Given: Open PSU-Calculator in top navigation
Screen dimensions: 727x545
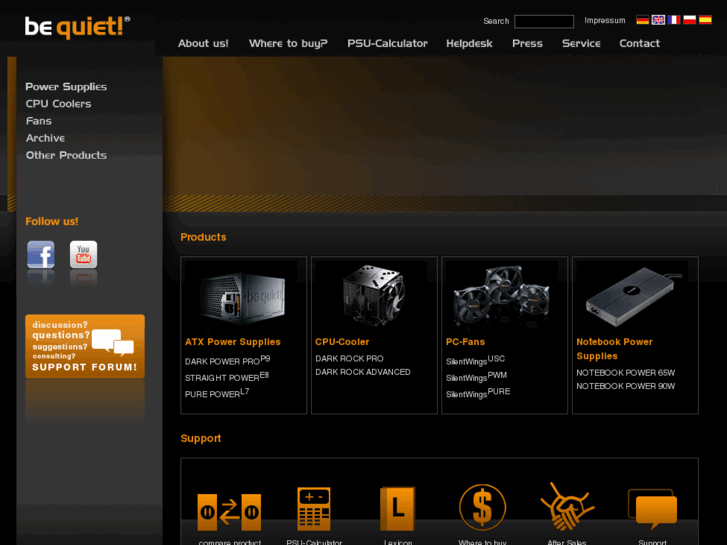Looking at the screenshot, I should [x=387, y=44].
